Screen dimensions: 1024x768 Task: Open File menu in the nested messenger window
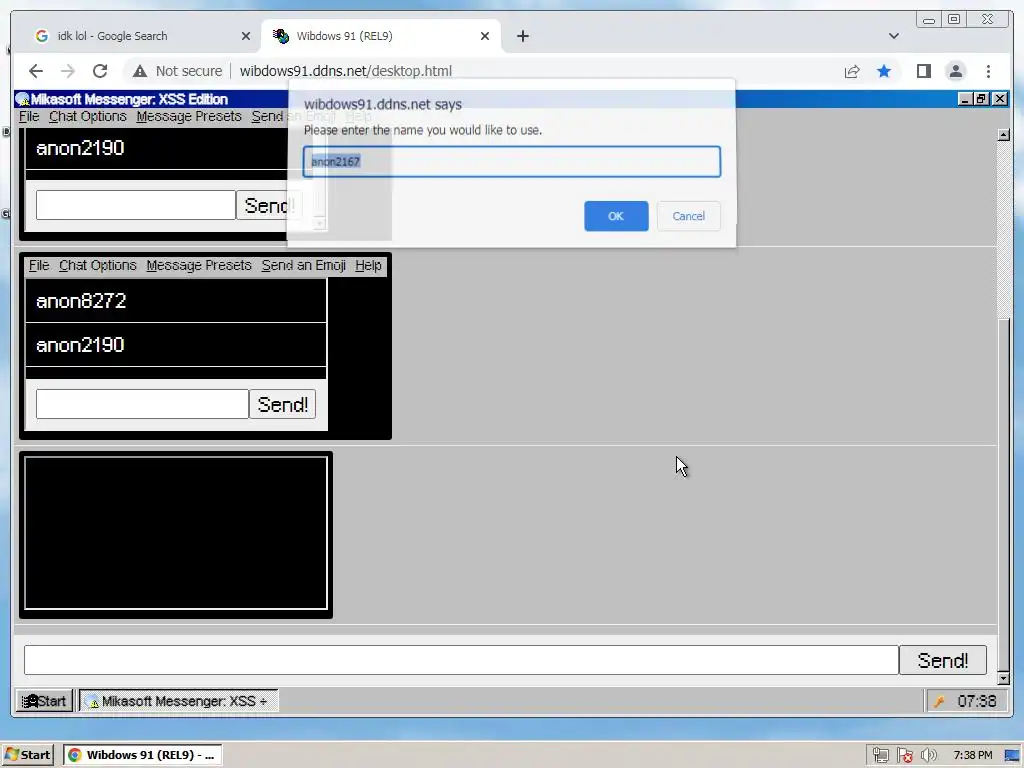[x=39, y=265]
